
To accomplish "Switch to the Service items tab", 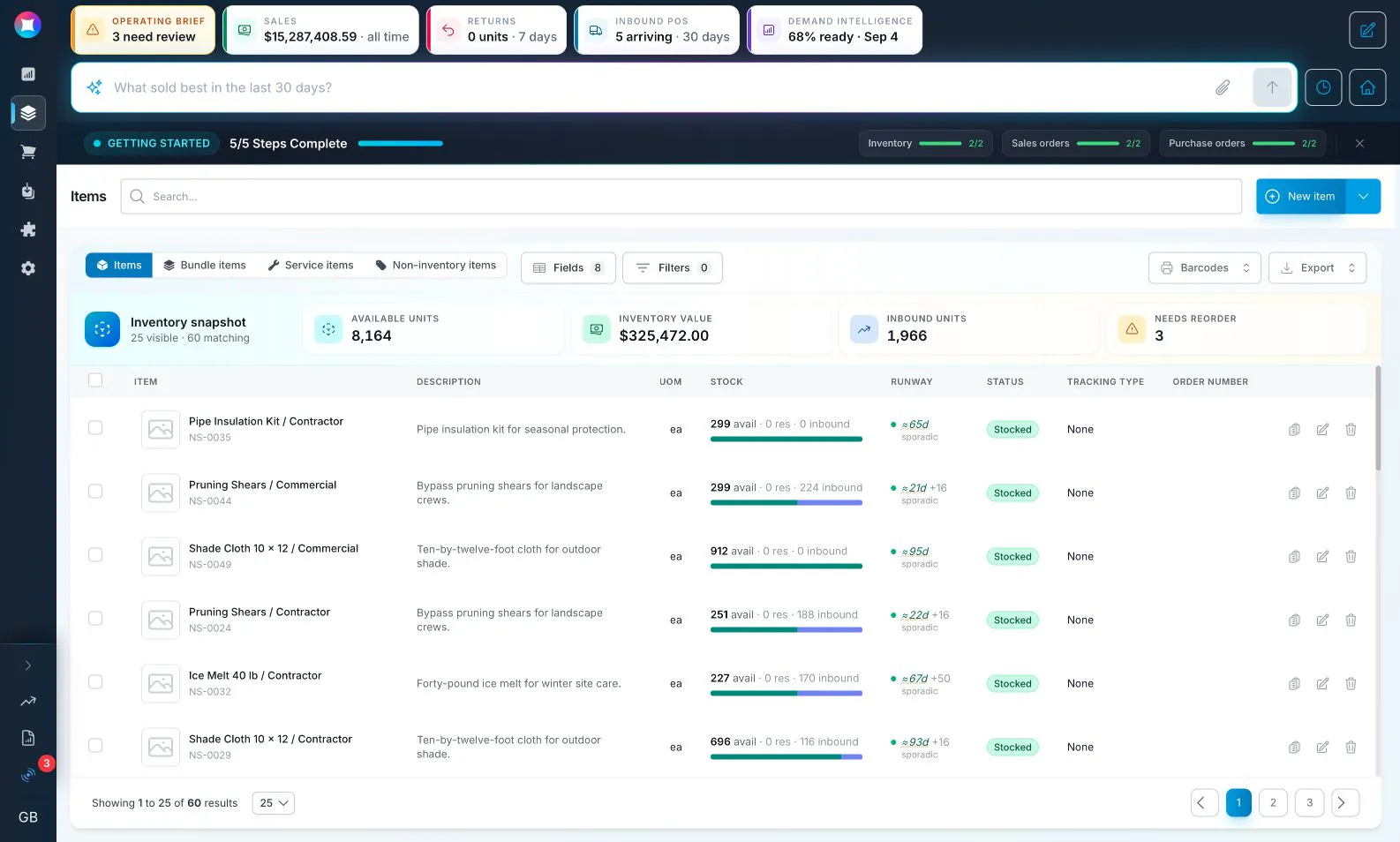I will [311, 266].
